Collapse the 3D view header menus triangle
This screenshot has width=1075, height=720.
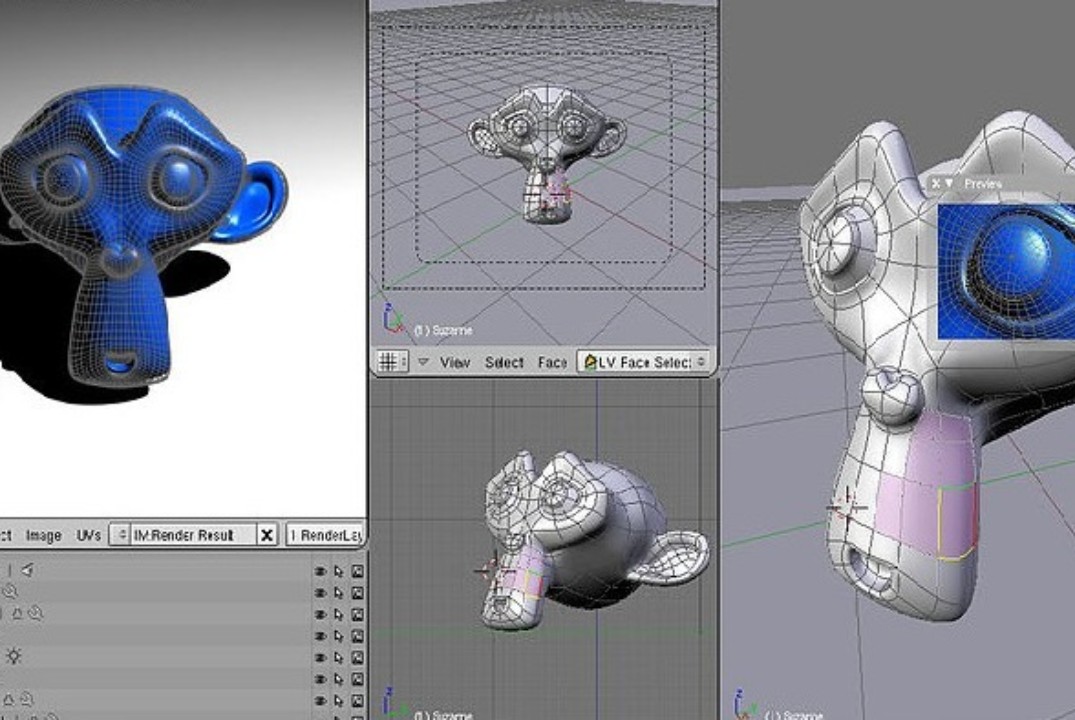coord(423,361)
